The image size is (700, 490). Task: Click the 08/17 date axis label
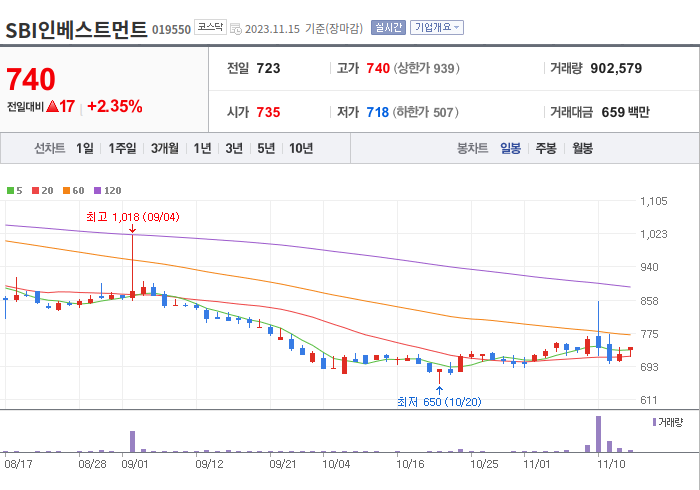(x=18, y=464)
